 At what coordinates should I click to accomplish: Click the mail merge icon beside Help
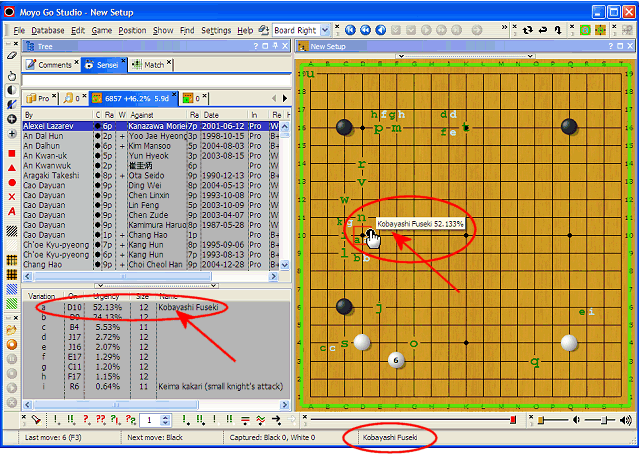click(x=263, y=30)
